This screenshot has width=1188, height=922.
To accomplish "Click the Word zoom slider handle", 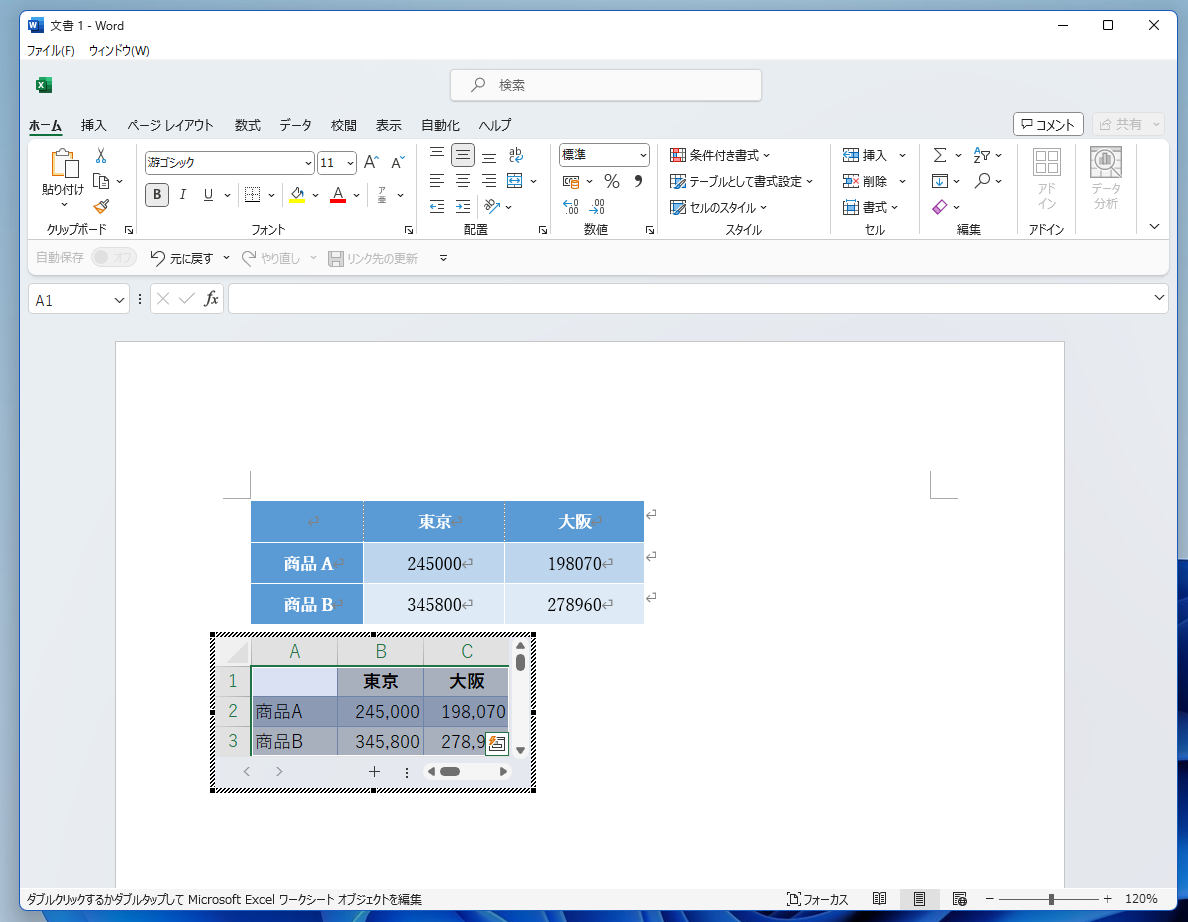I will pos(1051,899).
